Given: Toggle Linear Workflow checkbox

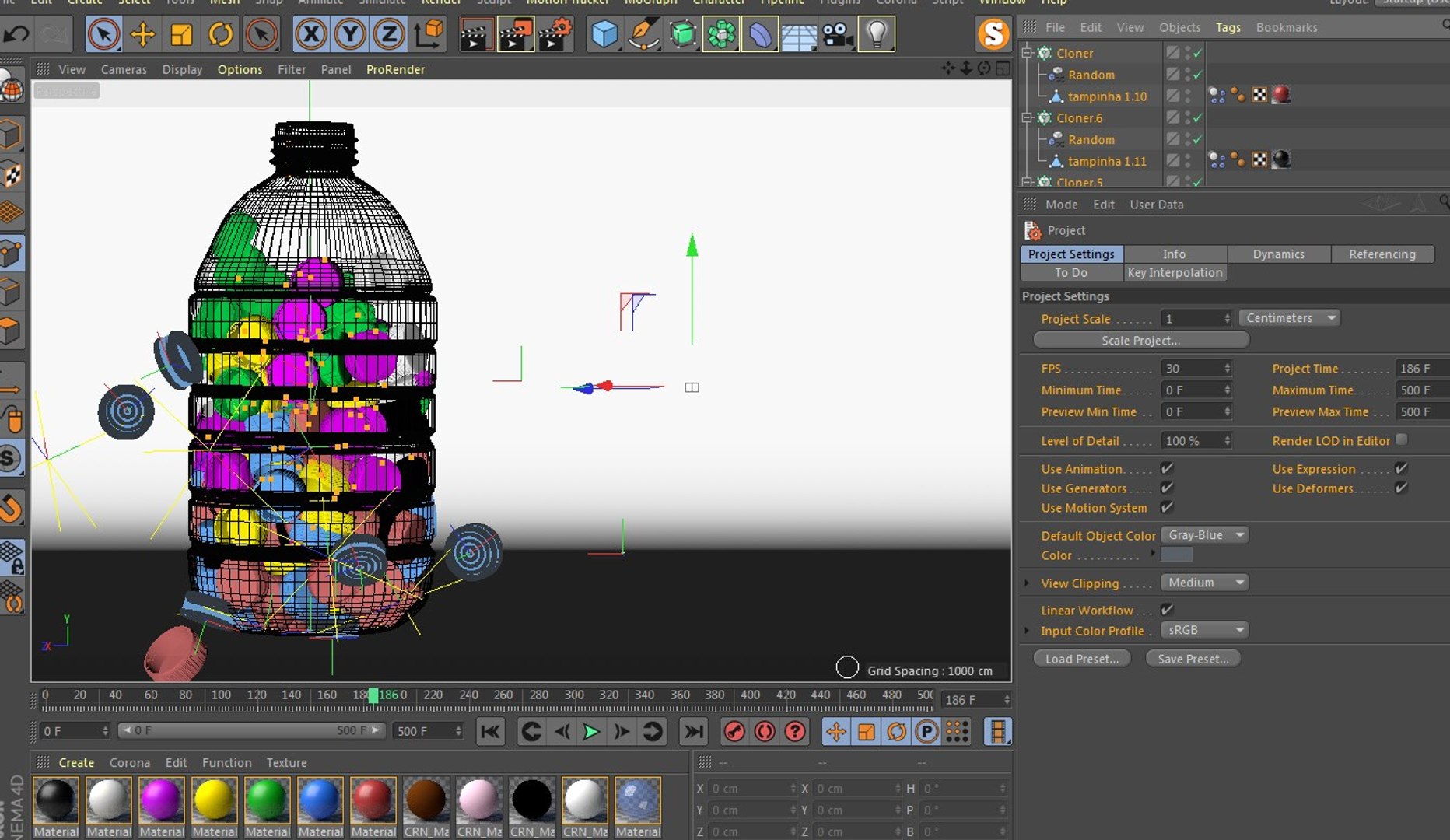Looking at the screenshot, I should coord(1167,609).
